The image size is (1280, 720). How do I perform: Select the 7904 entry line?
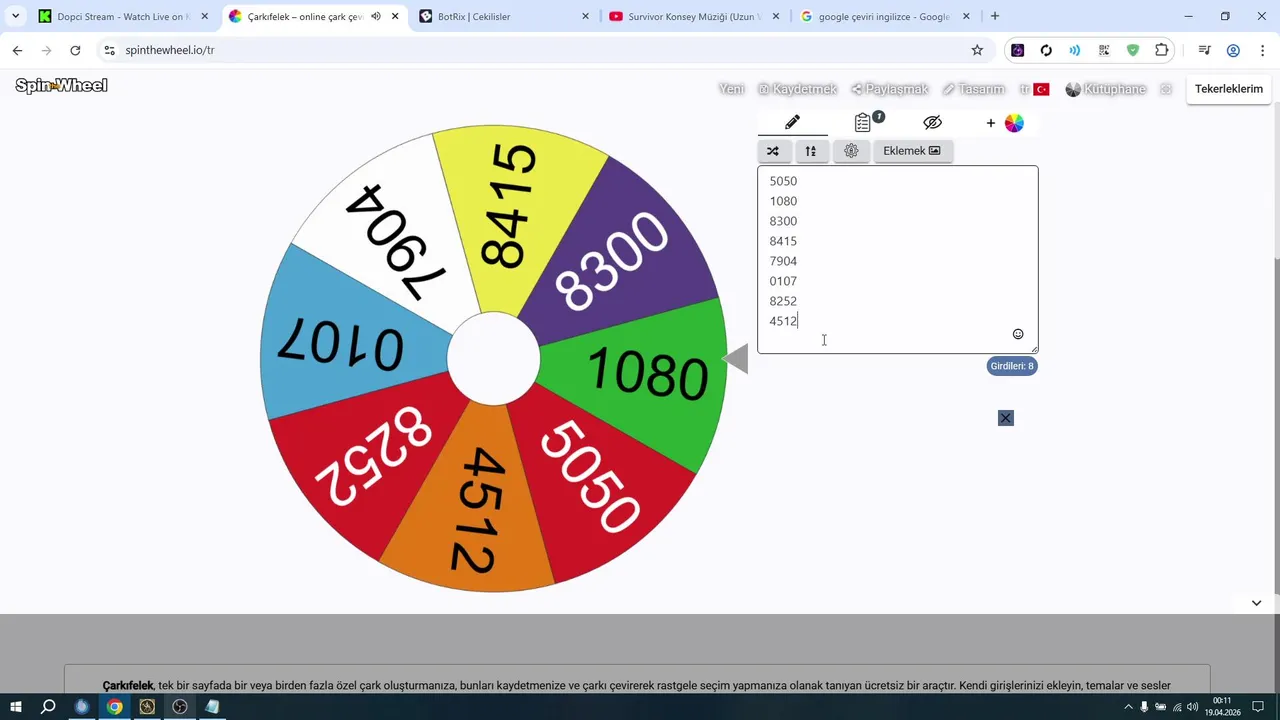point(783,261)
